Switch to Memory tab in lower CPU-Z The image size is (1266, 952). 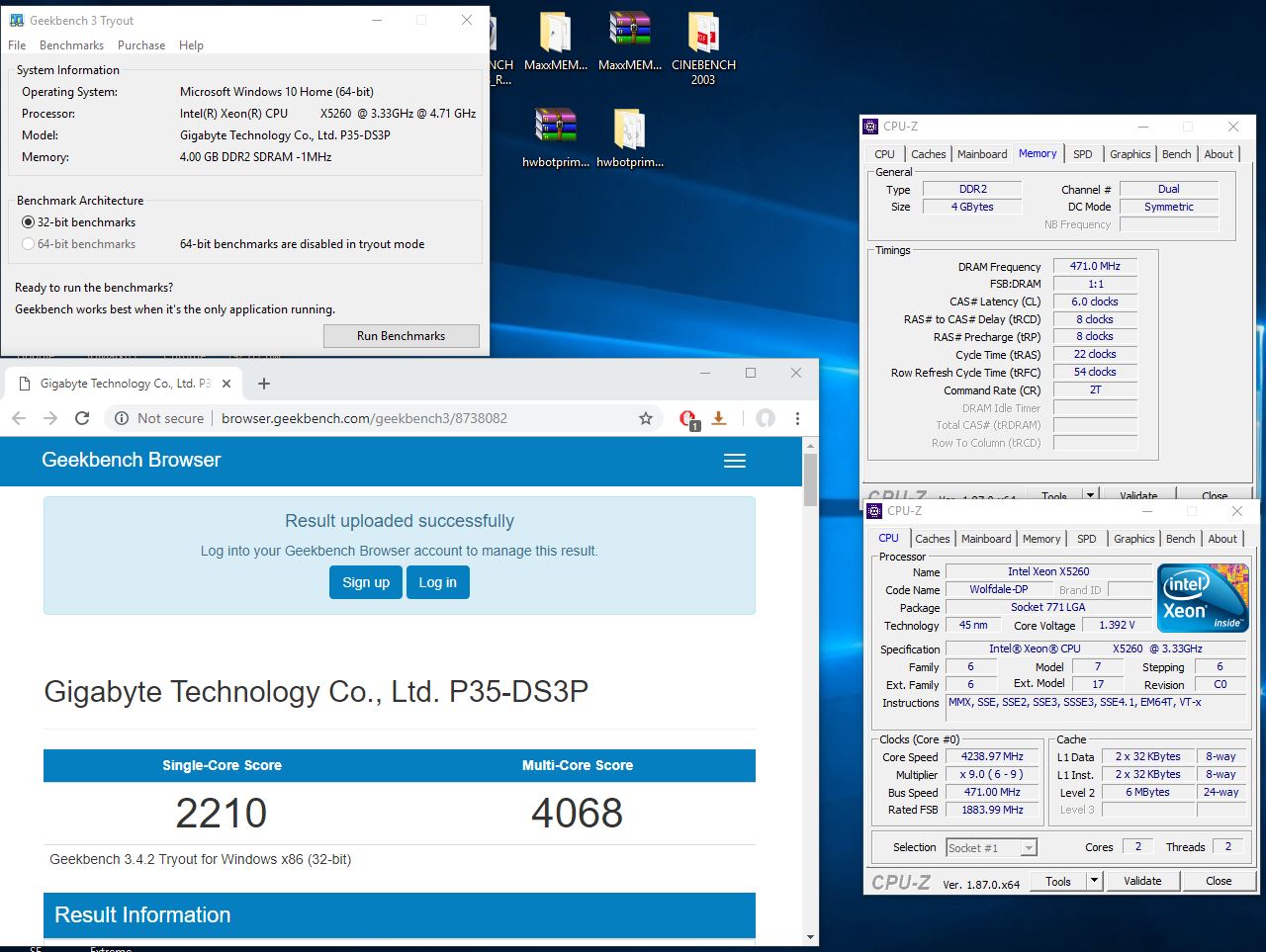(1041, 539)
